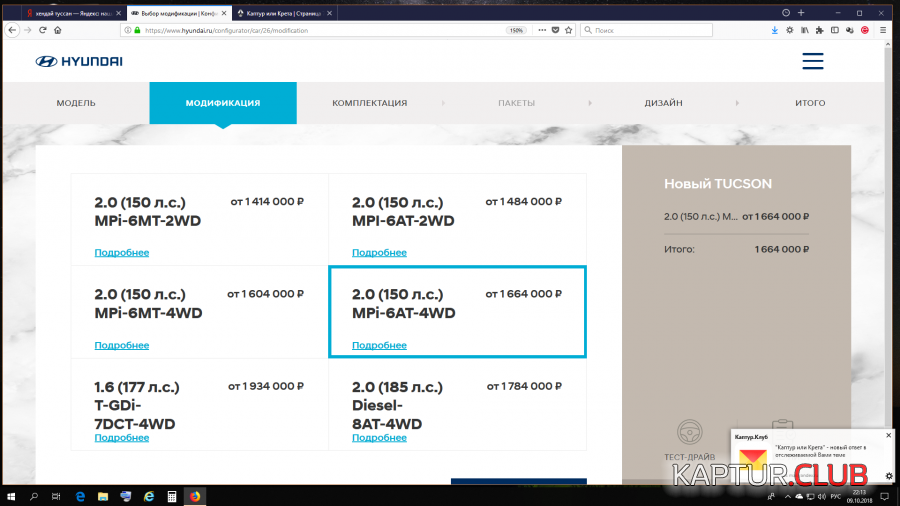Click the Test-drive steering wheel icon
The image size is (900, 506).
pyautogui.click(x=689, y=432)
